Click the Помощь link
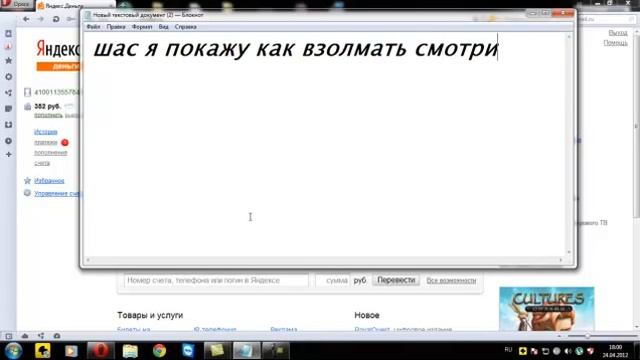This screenshot has height=360, width=640. point(616,42)
